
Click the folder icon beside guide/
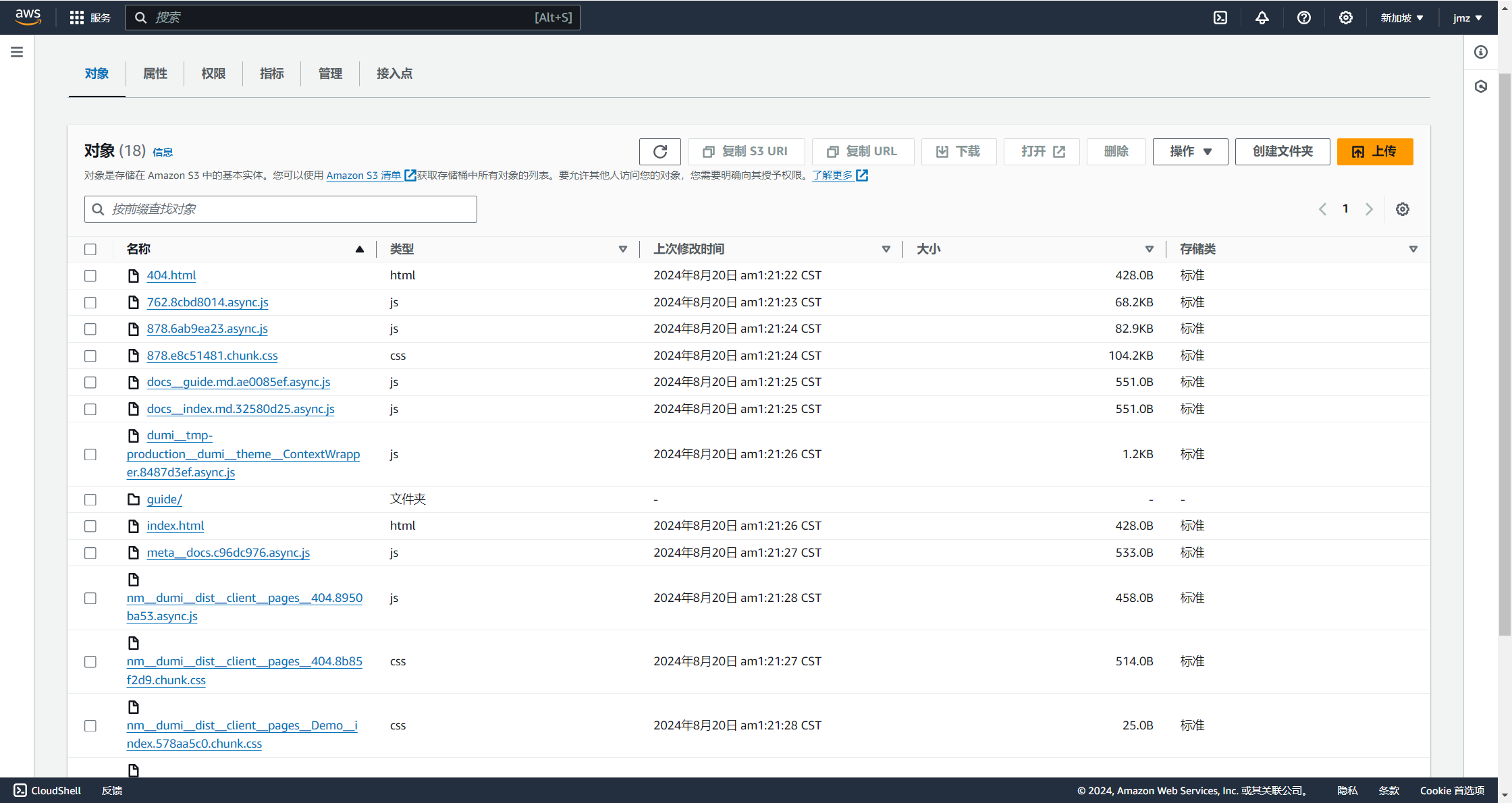coord(134,499)
